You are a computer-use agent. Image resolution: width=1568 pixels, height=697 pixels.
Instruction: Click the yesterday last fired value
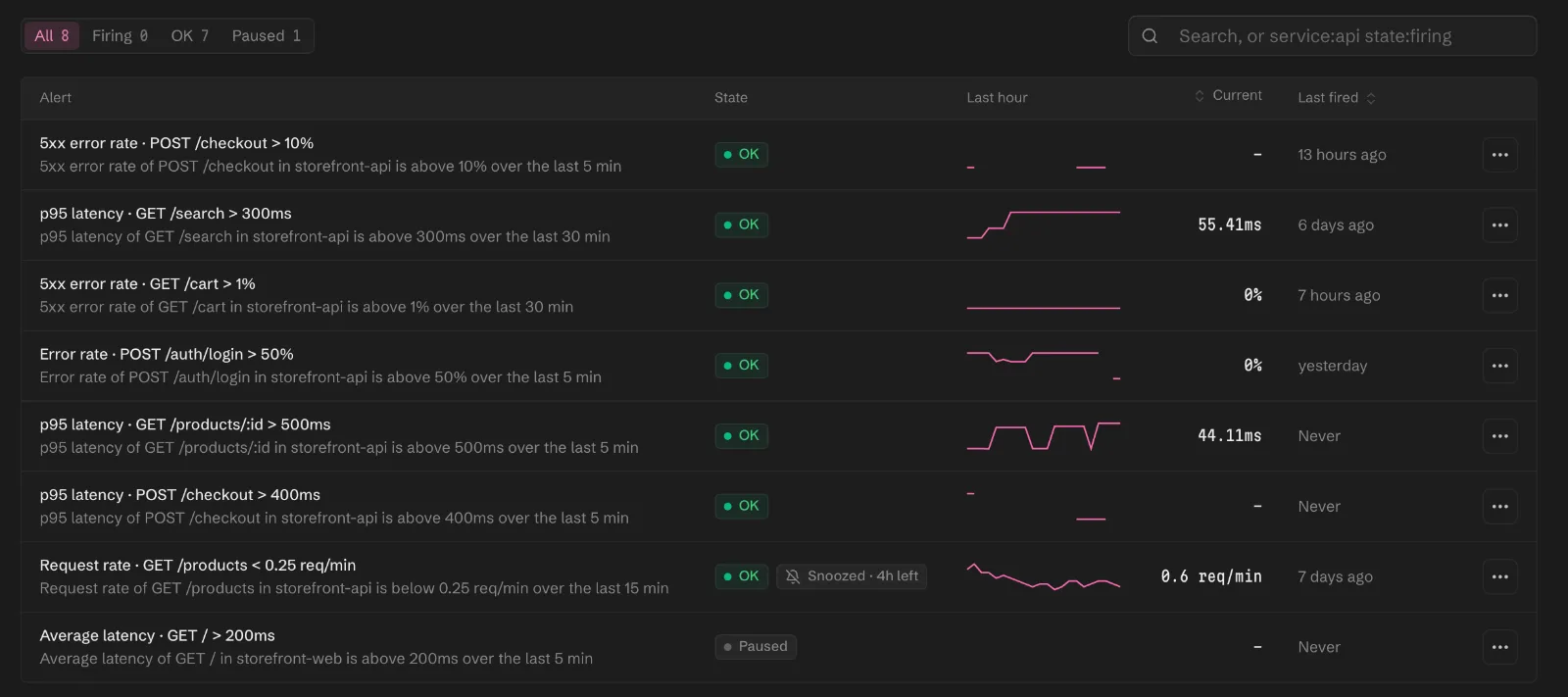tap(1332, 366)
